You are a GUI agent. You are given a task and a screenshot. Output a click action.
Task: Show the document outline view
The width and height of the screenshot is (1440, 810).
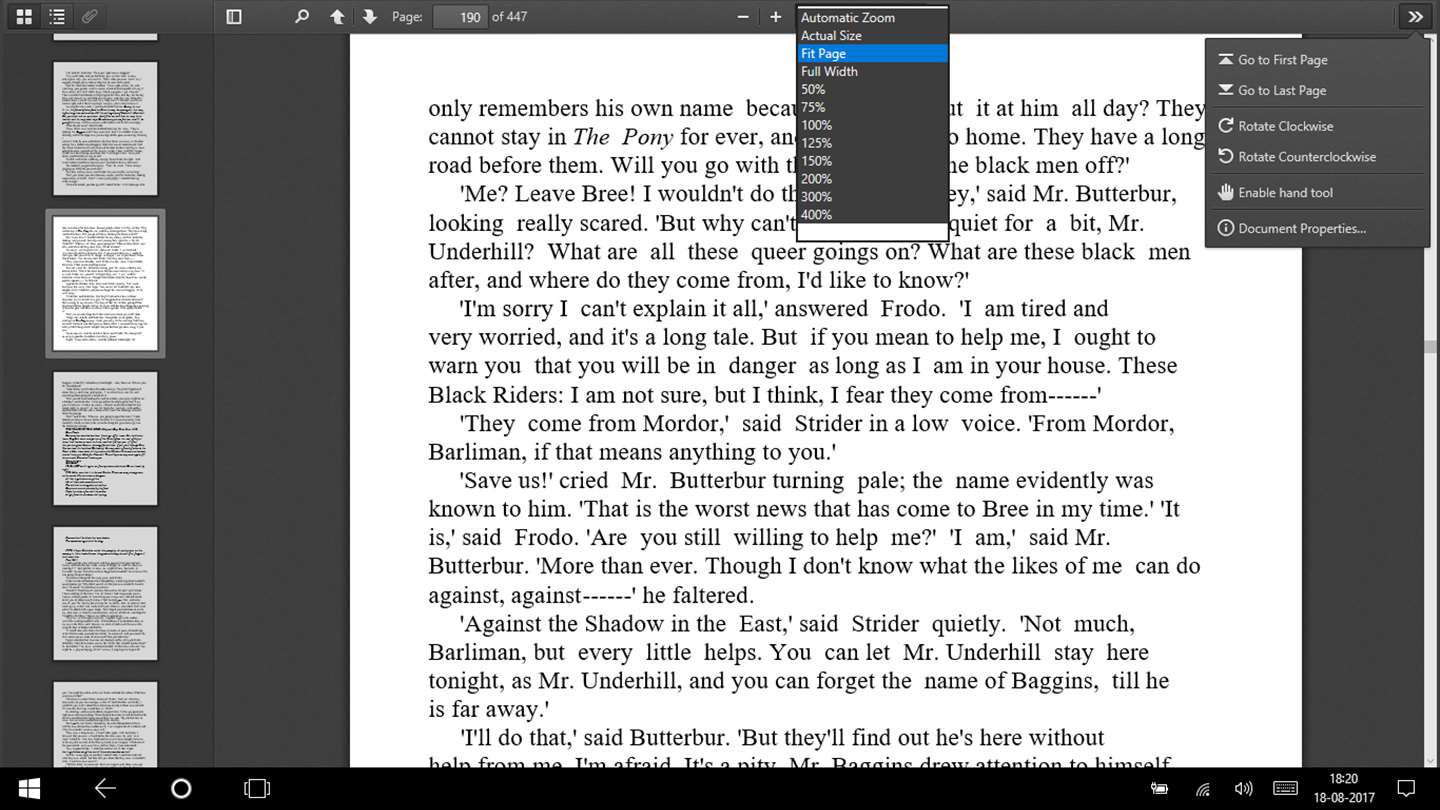coord(57,17)
